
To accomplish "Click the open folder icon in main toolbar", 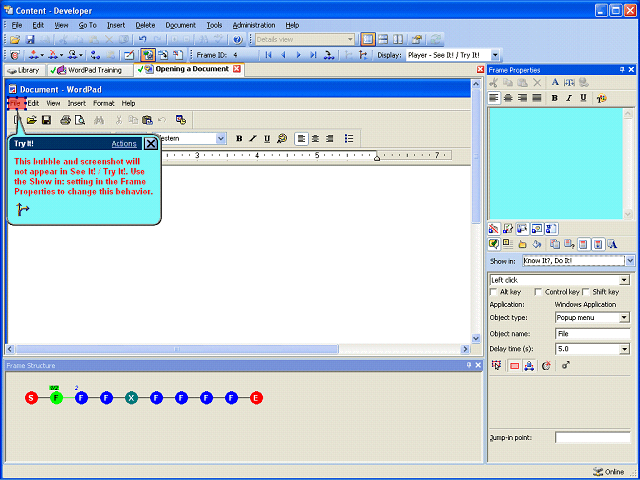I will coord(15,40).
